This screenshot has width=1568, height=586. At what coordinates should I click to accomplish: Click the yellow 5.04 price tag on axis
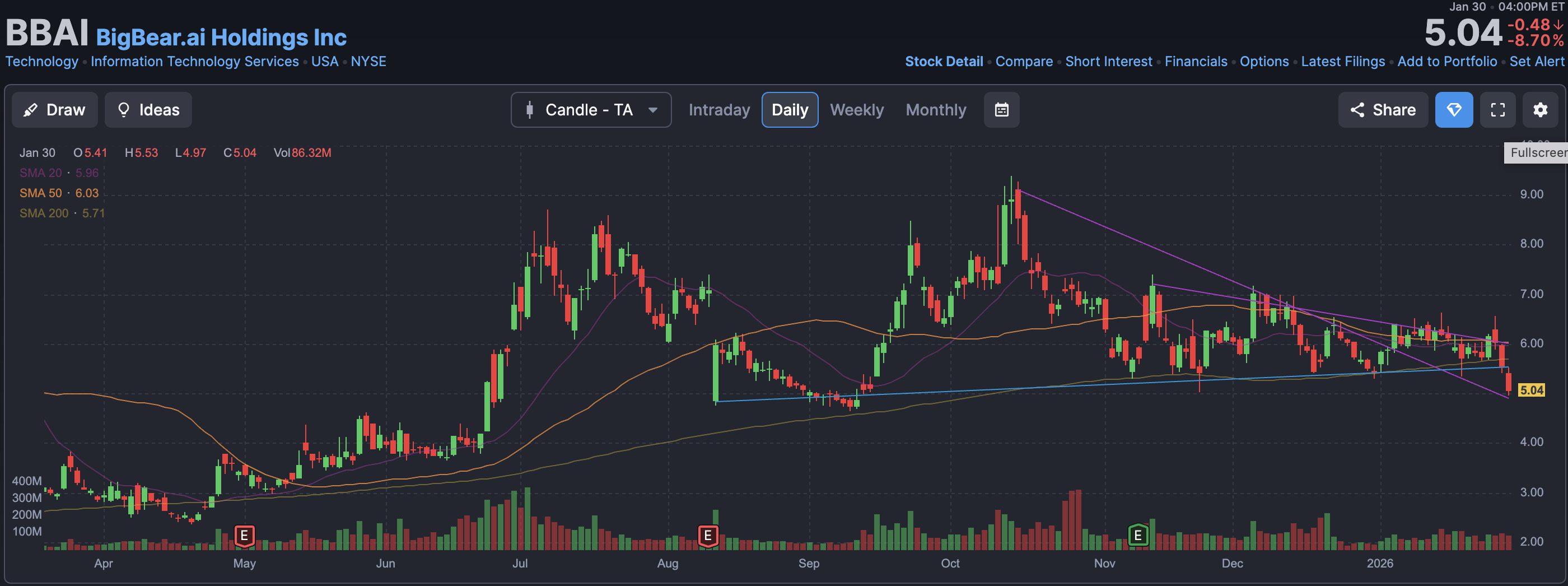point(1532,390)
